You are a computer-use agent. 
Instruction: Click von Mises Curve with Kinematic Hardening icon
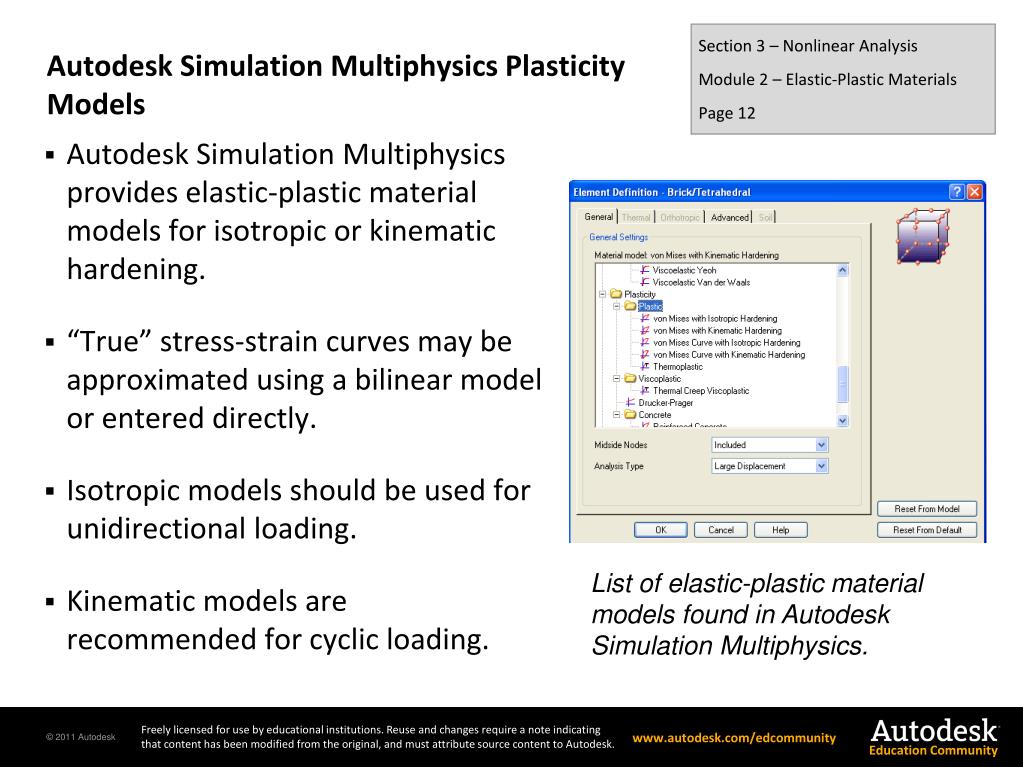coord(645,355)
